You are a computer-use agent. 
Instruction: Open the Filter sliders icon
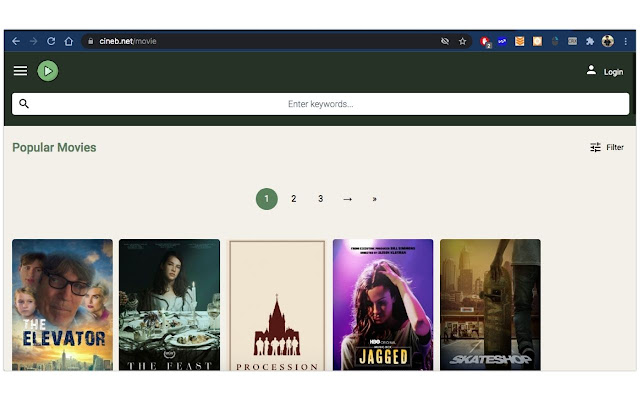(596, 147)
